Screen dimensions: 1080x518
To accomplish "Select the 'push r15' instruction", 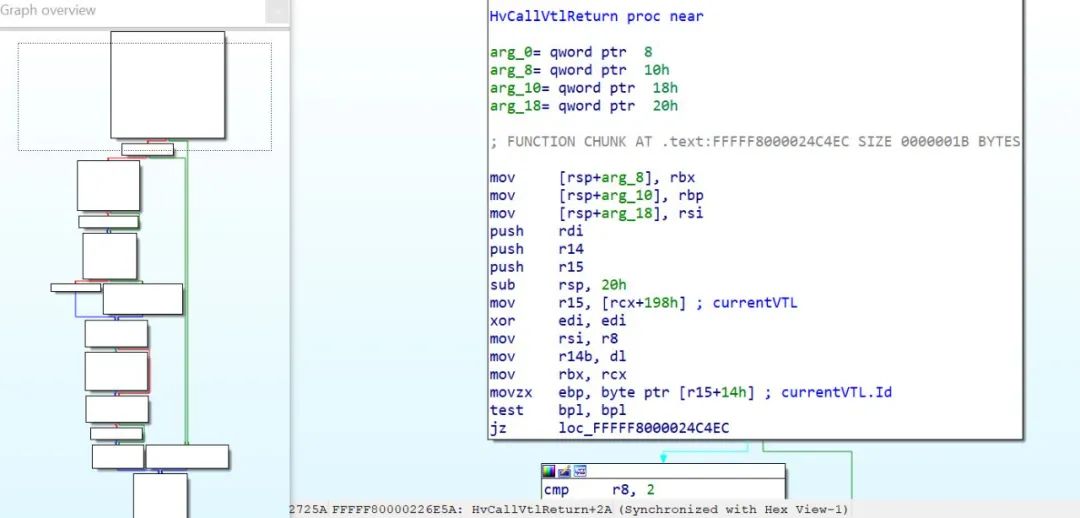I will click(x=537, y=267).
